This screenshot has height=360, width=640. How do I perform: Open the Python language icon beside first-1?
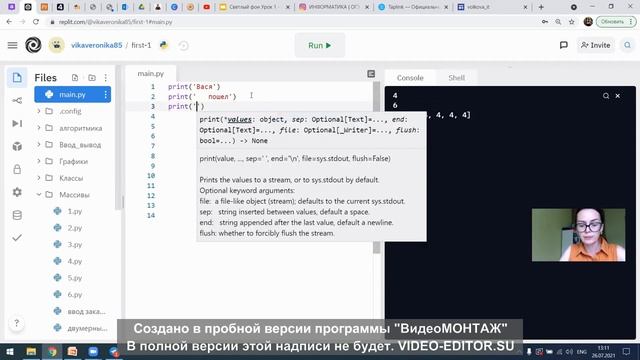(164, 45)
